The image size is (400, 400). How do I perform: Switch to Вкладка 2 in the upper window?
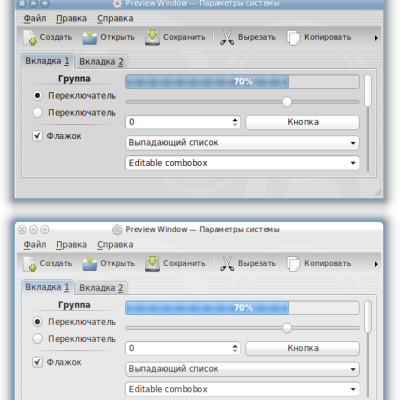point(101,62)
